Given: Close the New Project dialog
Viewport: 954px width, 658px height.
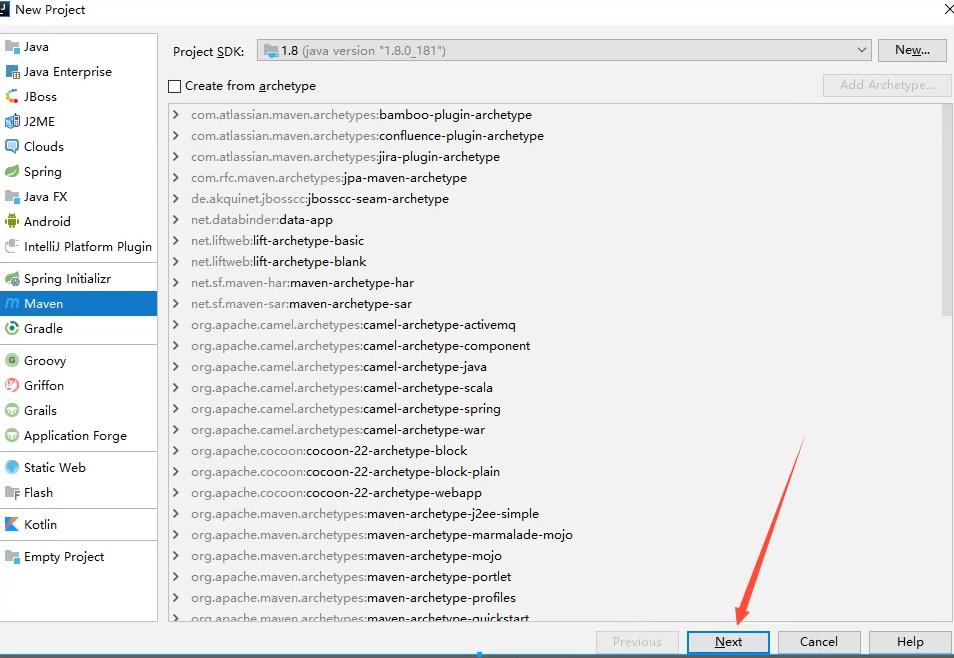Looking at the screenshot, I should click(949, 9).
